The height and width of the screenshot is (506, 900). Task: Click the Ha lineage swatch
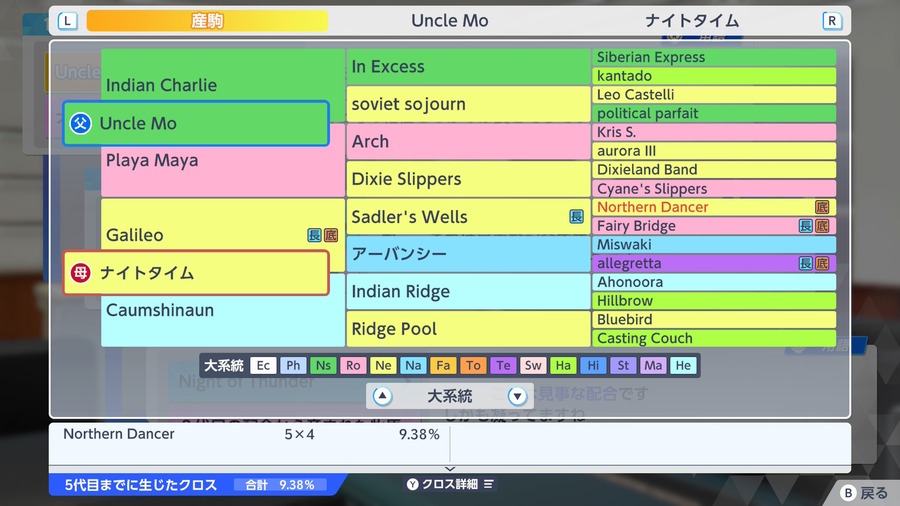[x=563, y=365]
